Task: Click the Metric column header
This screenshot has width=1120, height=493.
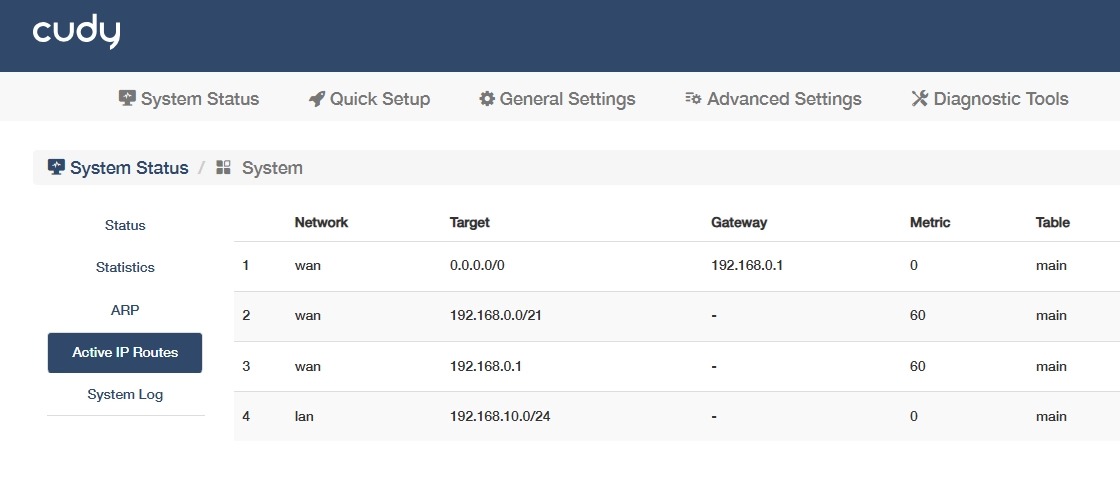Action: (930, 222)
